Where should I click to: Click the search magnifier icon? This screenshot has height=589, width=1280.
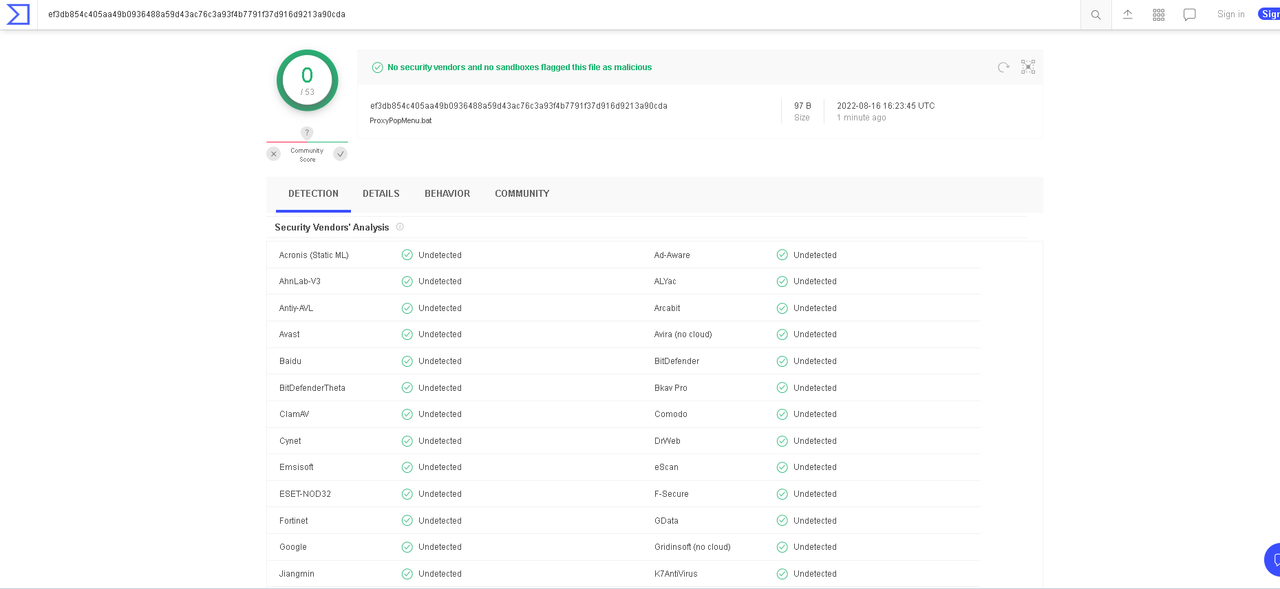(1096, 15)
